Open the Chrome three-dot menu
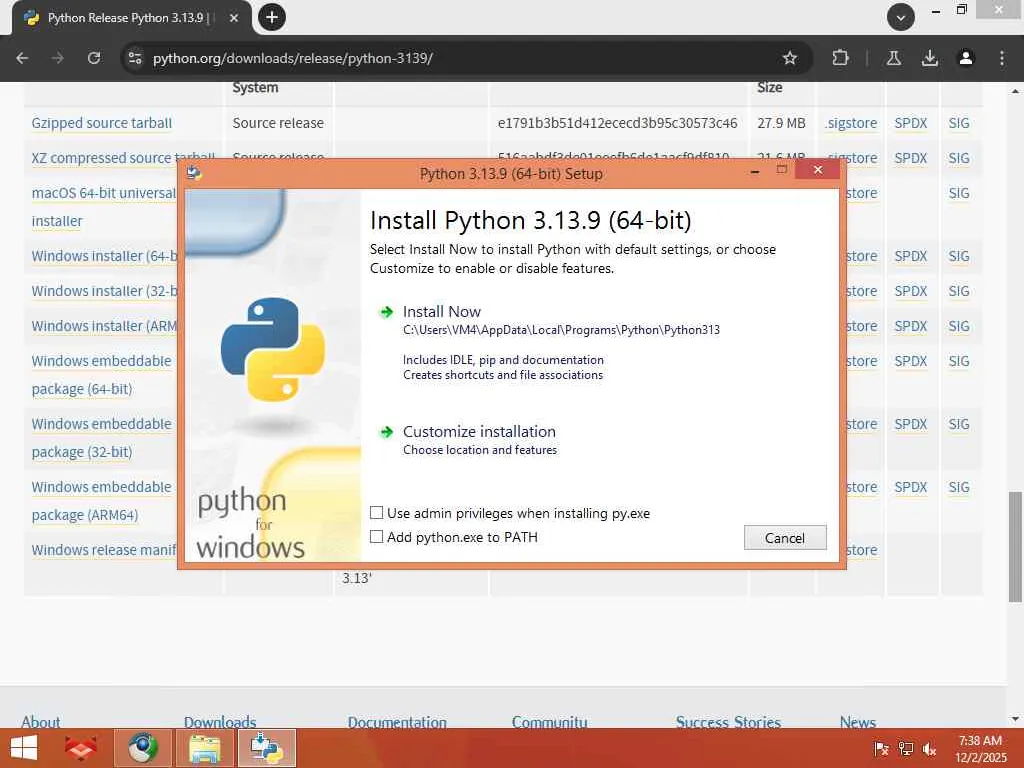This screenshot has width=1024, height=768. click(x=1002, y=58)
